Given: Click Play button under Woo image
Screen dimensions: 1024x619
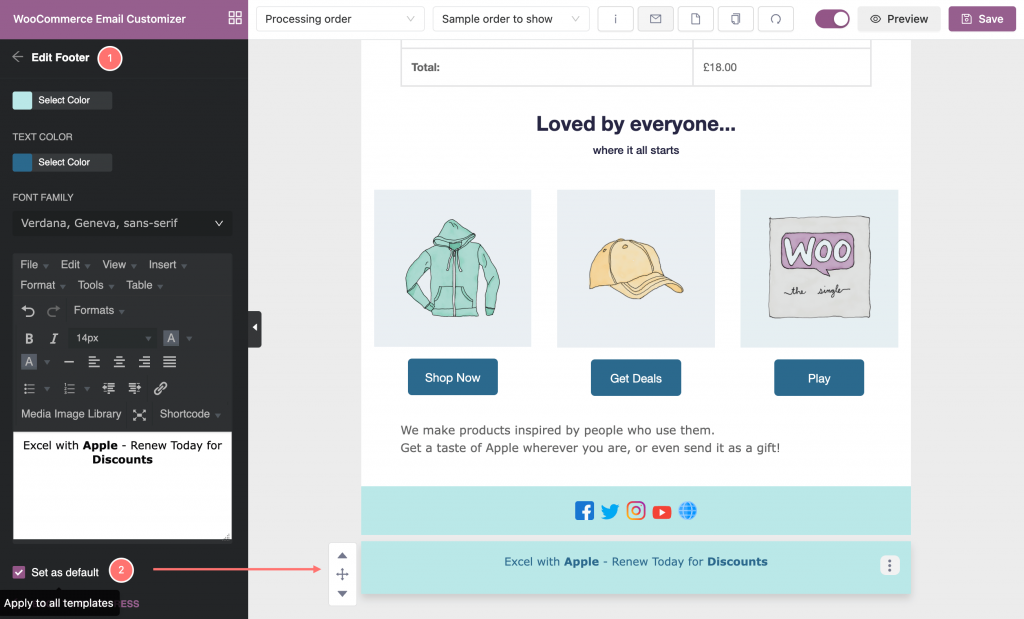Looking at the screenshot, I should point(819,377).
